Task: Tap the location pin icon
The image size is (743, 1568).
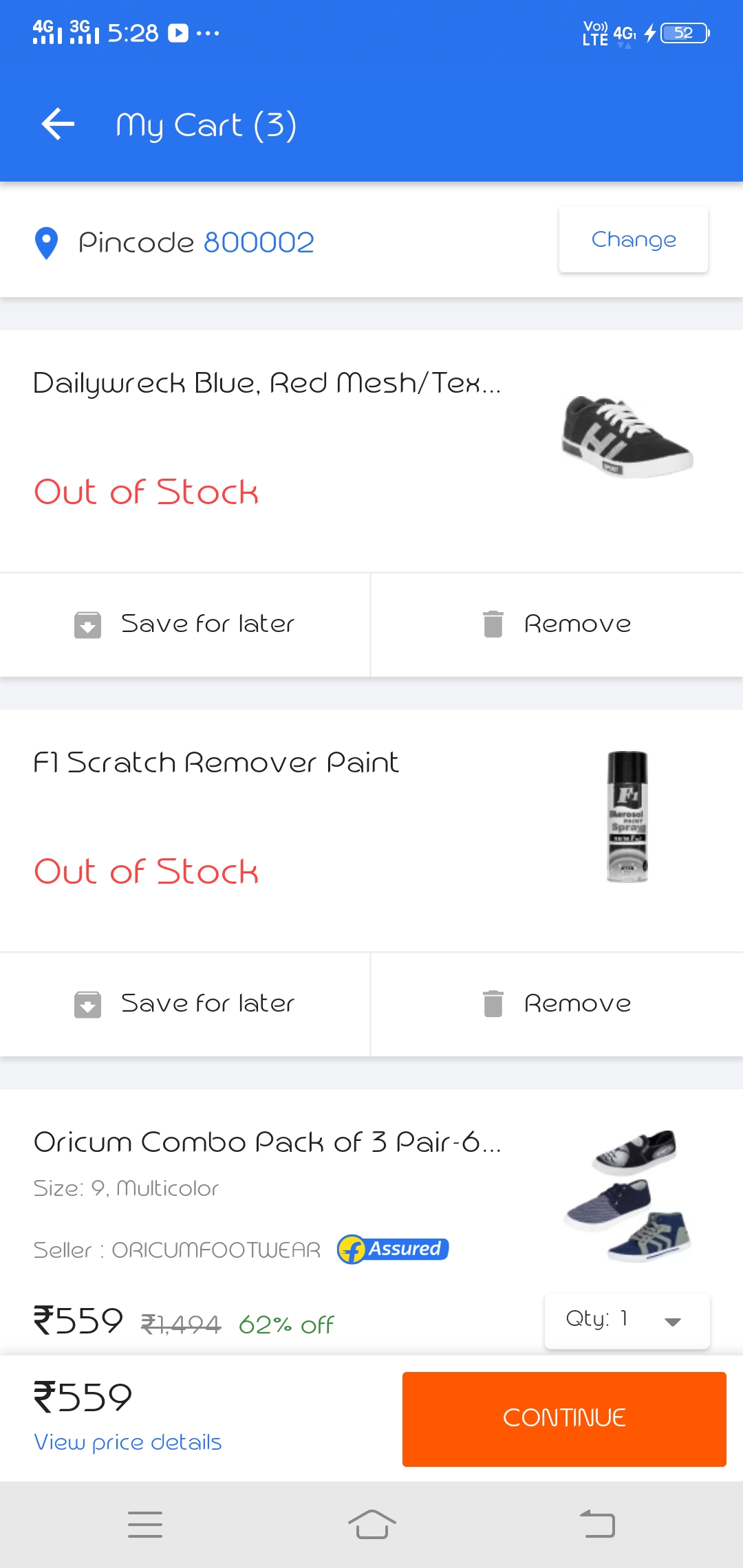Action: coord(46,243)
